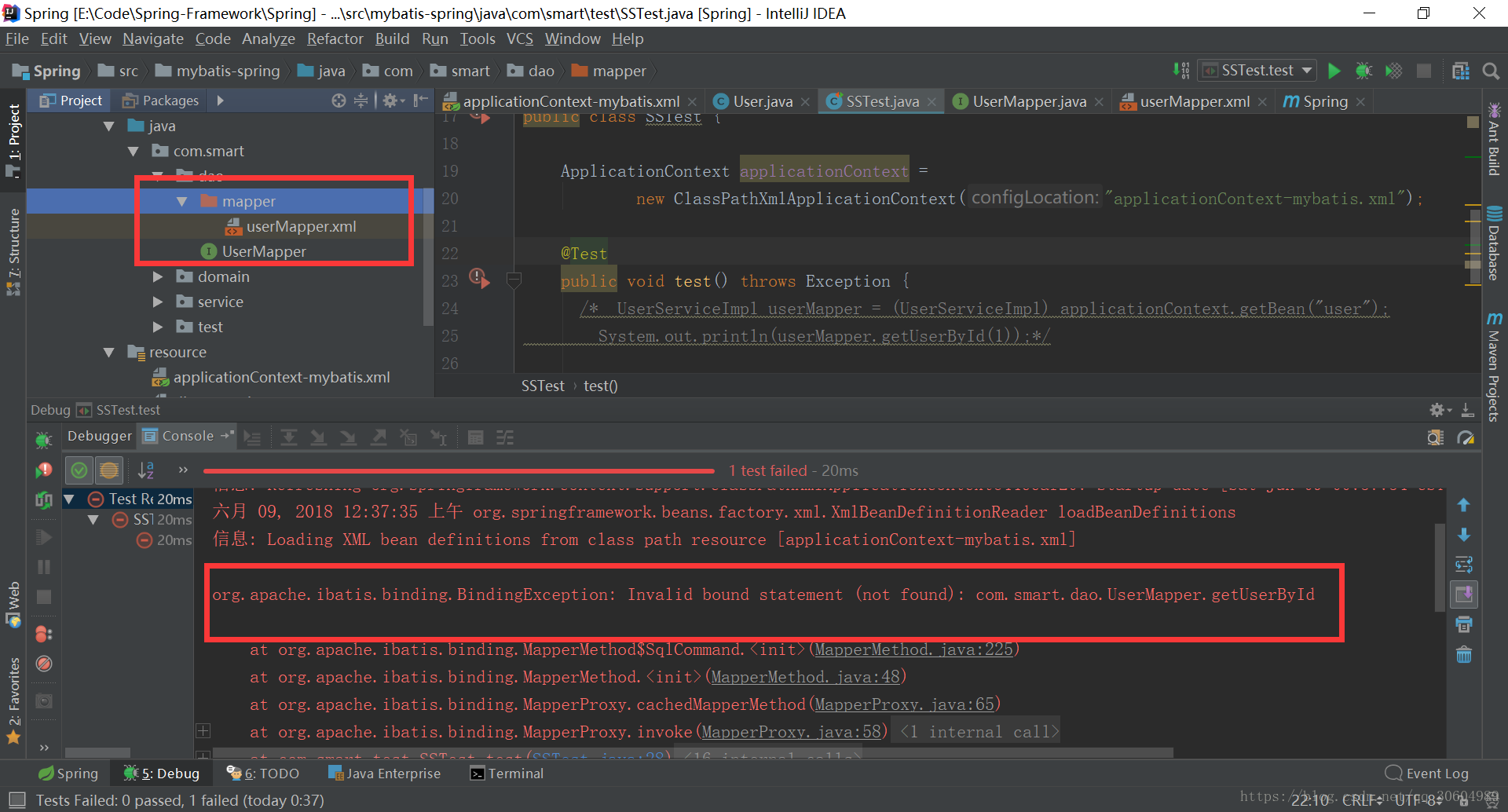Toggle Scroll to End in console toolbar
Screen dimensions: 1508x812
point(1464,594)
